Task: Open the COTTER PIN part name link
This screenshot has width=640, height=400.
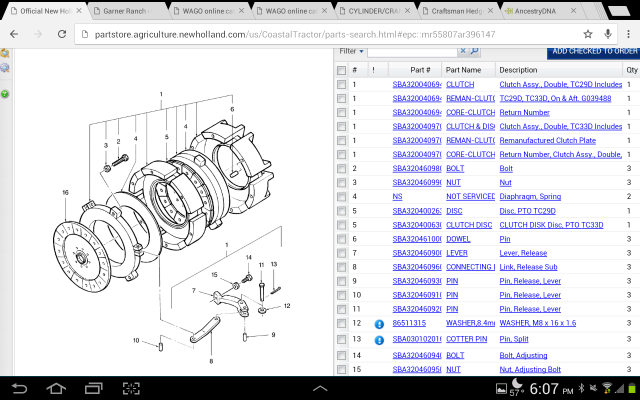Action: 467,339
